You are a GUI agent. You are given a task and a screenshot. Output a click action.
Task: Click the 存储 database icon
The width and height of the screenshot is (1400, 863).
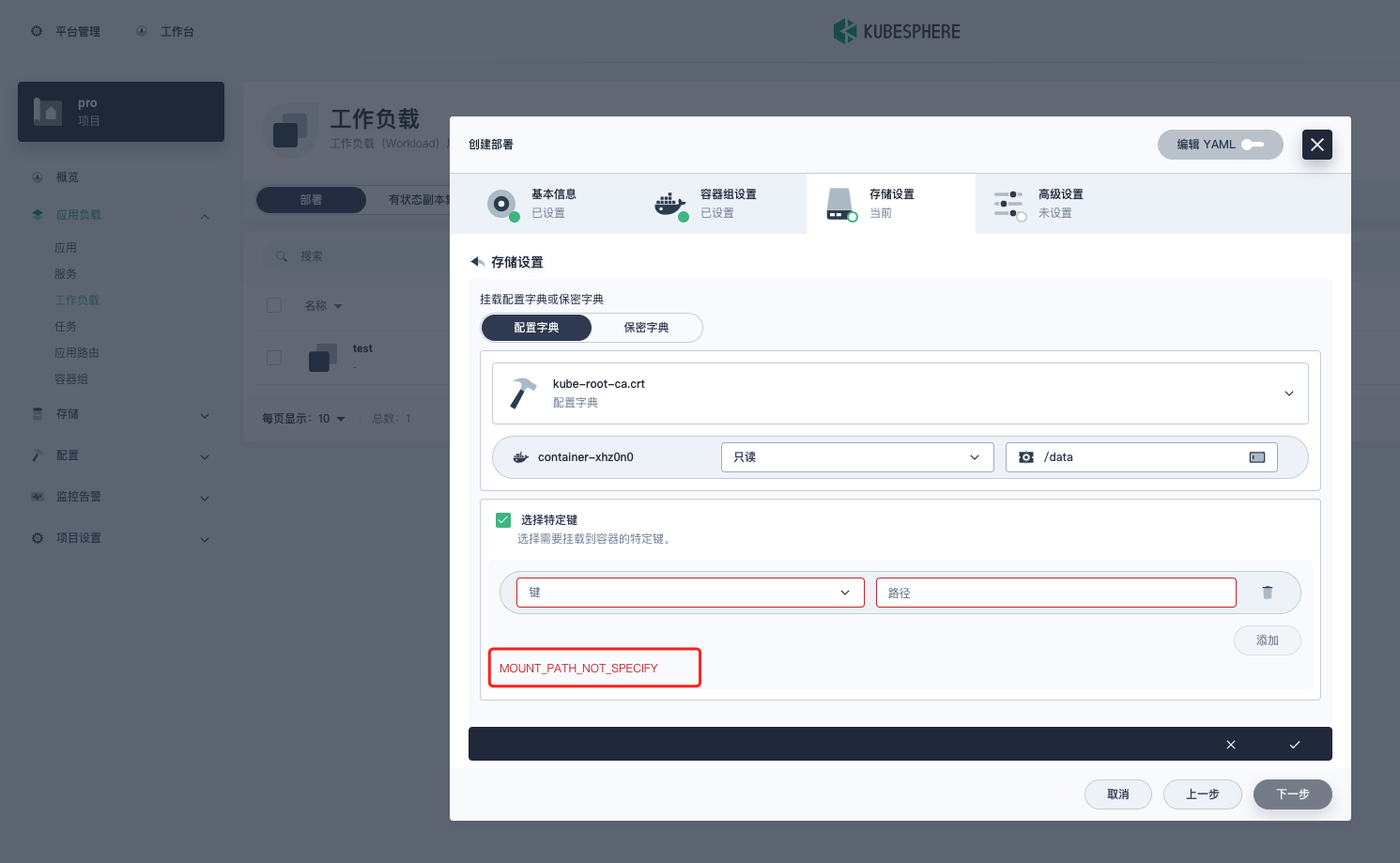coord(38,413)
